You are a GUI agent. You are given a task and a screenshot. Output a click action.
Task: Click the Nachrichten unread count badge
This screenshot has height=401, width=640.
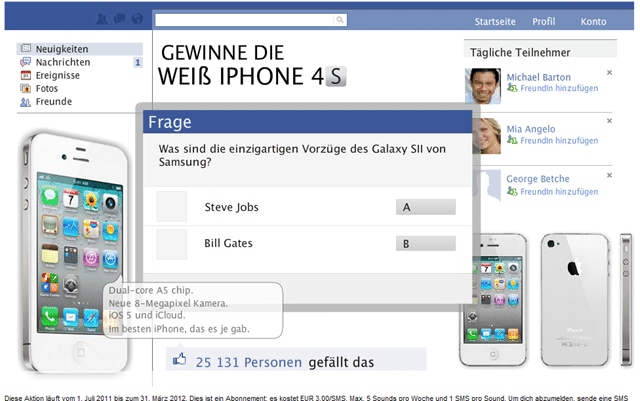click(x=138, y=62)
